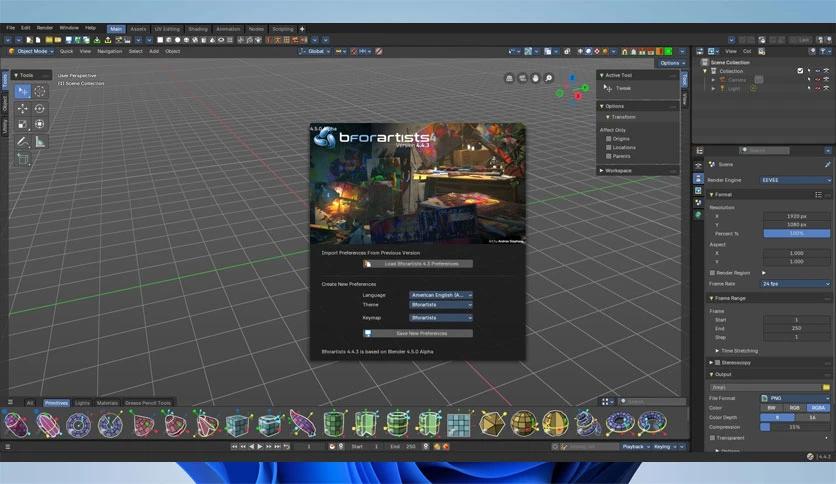Enable the Render Region checkbox
This screenshot has width=836, height=484.
coord(712,273)
